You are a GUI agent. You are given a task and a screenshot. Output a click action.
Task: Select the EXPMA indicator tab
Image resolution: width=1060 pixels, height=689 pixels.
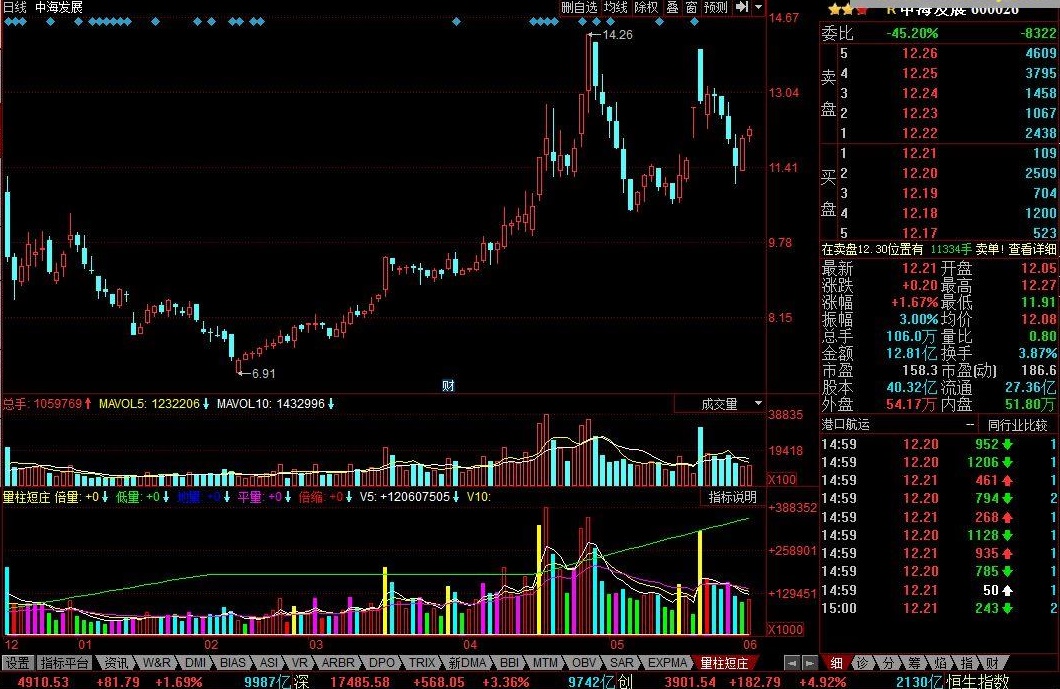[667, 663]
